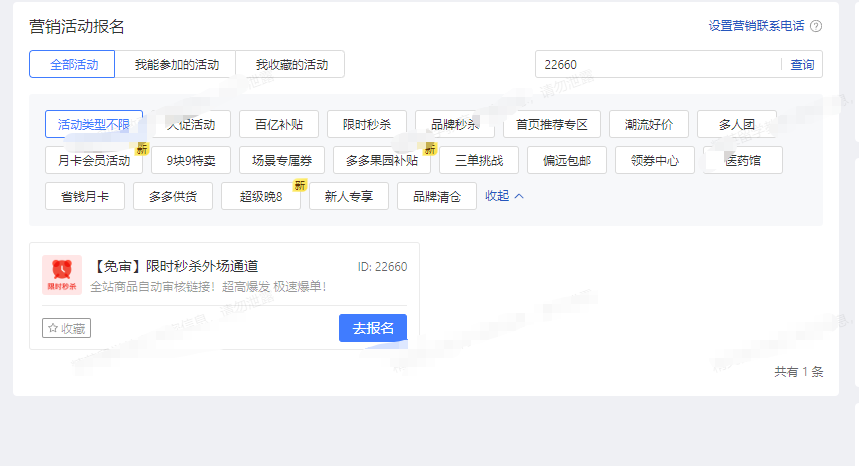Select 多人团 filter tag
Image resolution: width=859 pixels, height=466 pixels.
coord(737,124)
